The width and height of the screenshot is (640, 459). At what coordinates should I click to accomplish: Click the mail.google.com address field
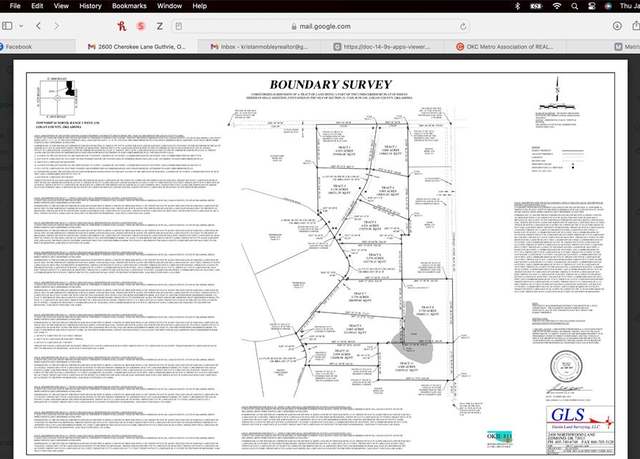coord(321,26)
